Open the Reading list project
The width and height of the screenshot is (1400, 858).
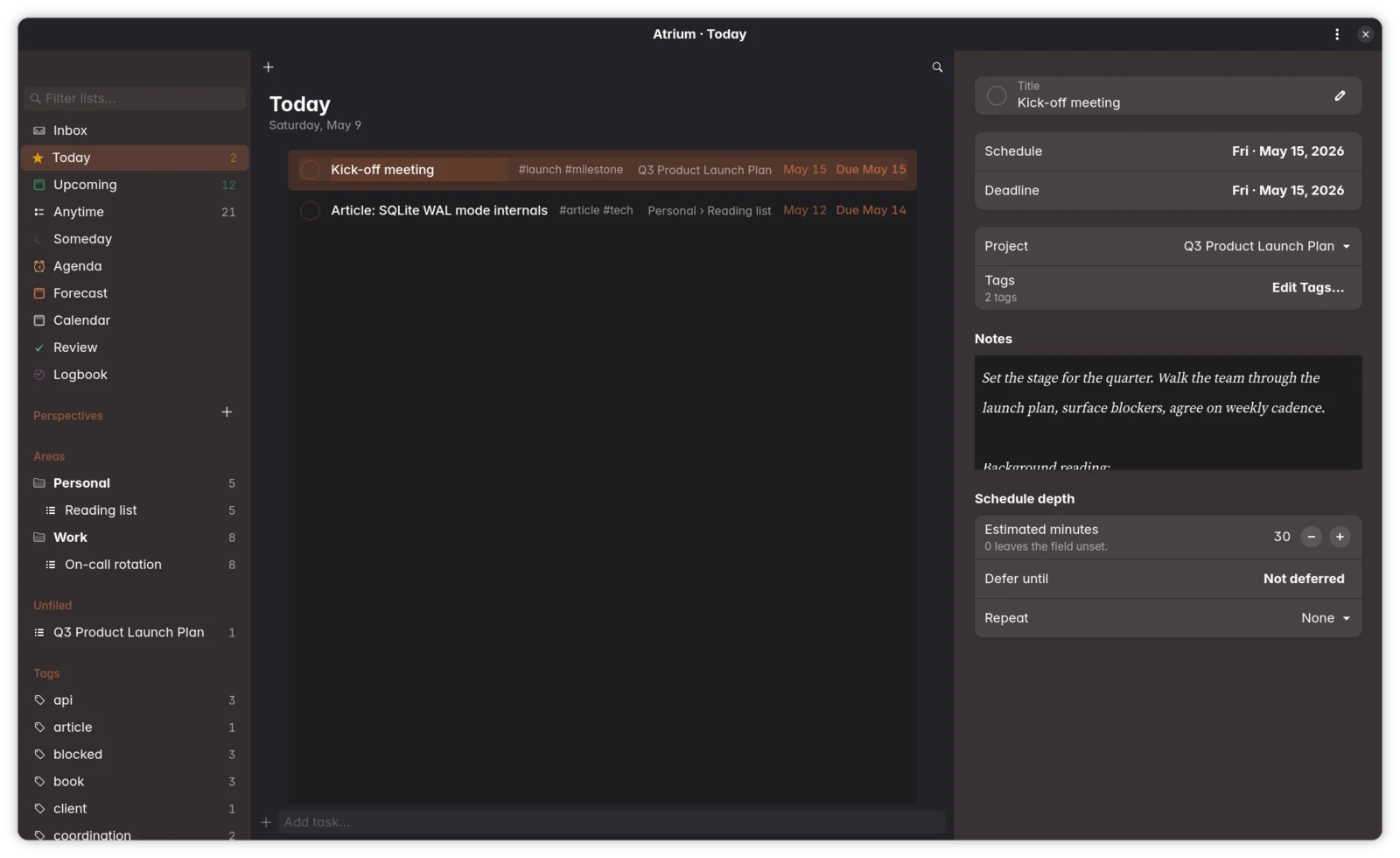click(x=135, y=510)
